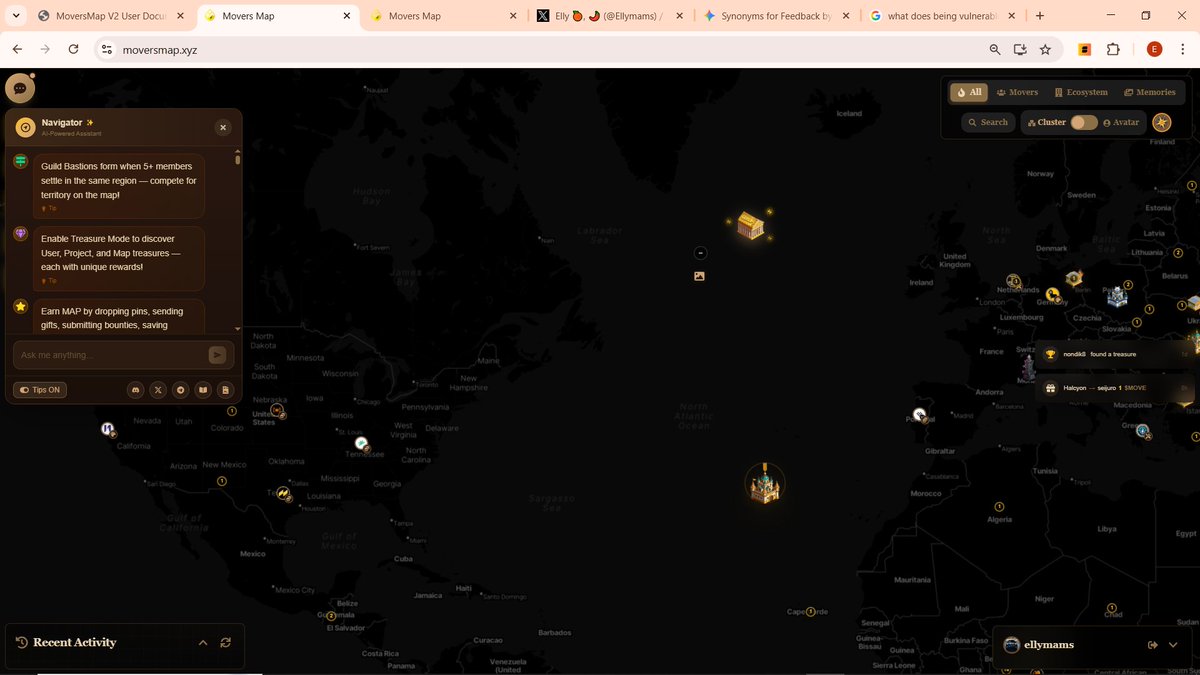Expand the Recent Activity panel chevron
This screenshot has height=675, width=1200.
coord(203,643)
